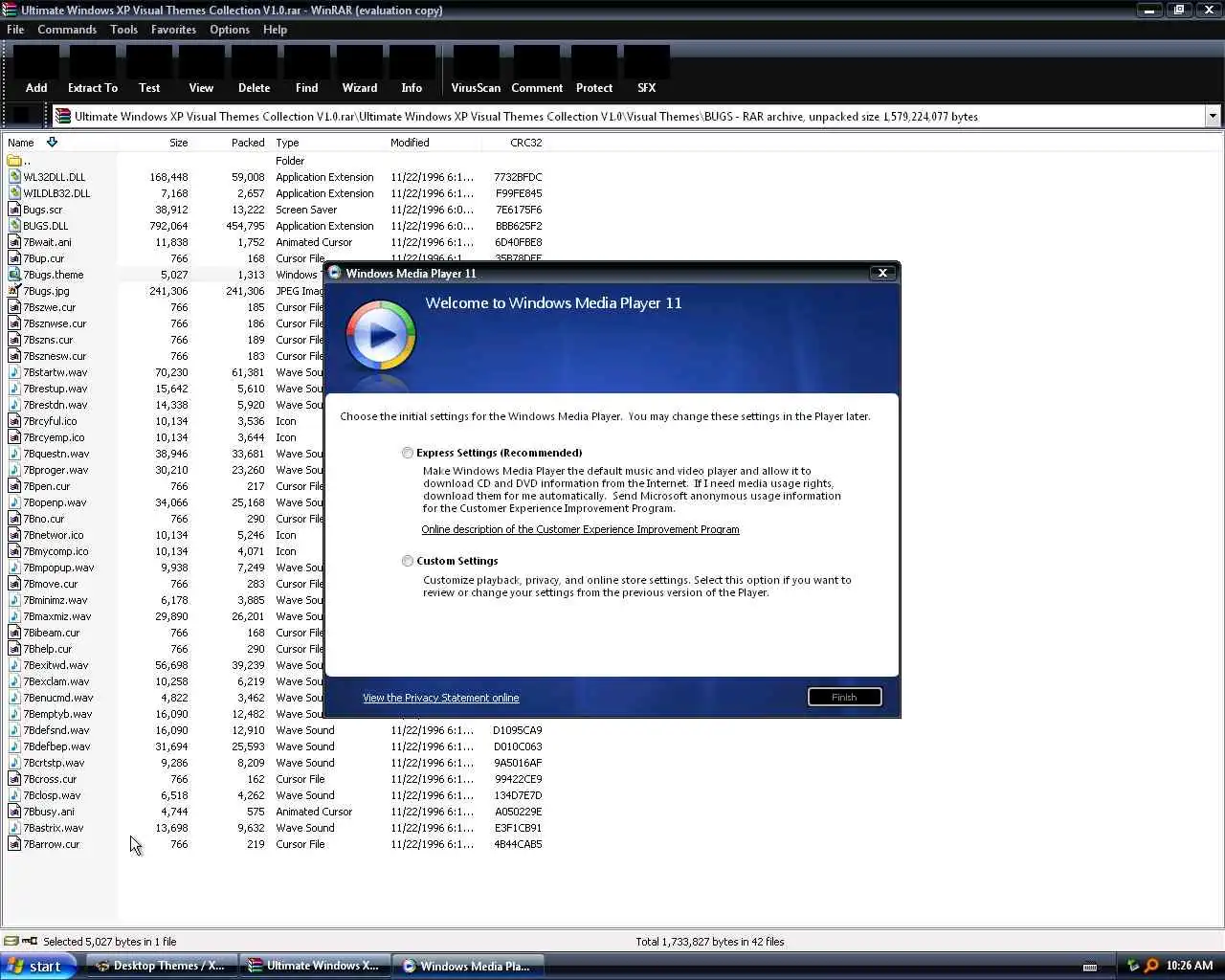
Task: Click the SFX toolbar button
Action: 647,70
